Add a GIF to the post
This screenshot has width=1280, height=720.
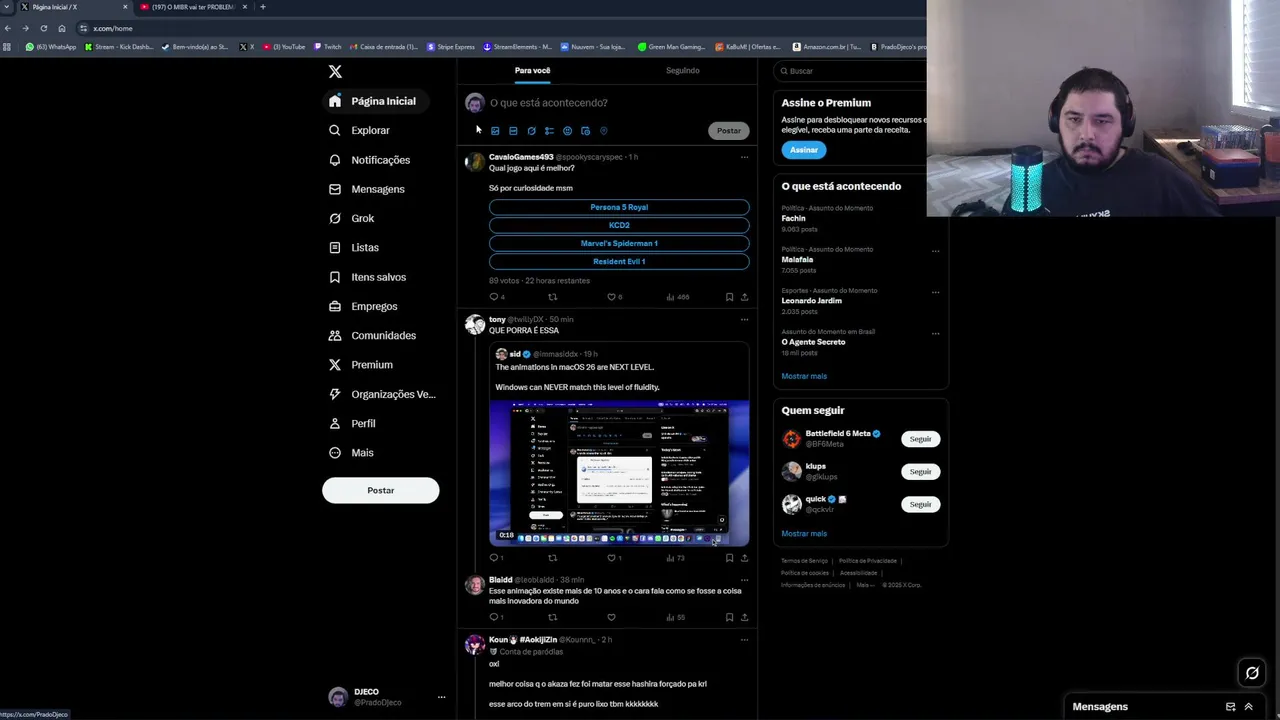click(513, 131)
